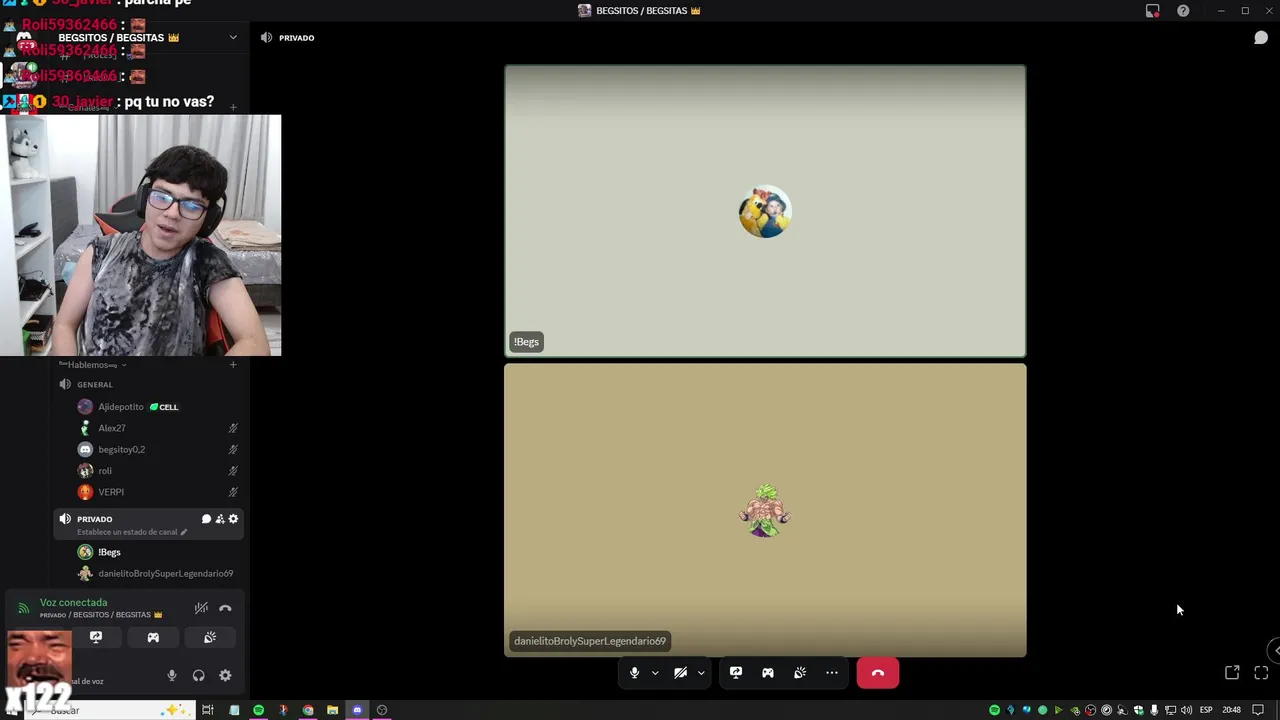Click the 20:48 taskbar clock
Image resolution: width=1280 pixels, height=720 pixels.
tap(1232, 710)
